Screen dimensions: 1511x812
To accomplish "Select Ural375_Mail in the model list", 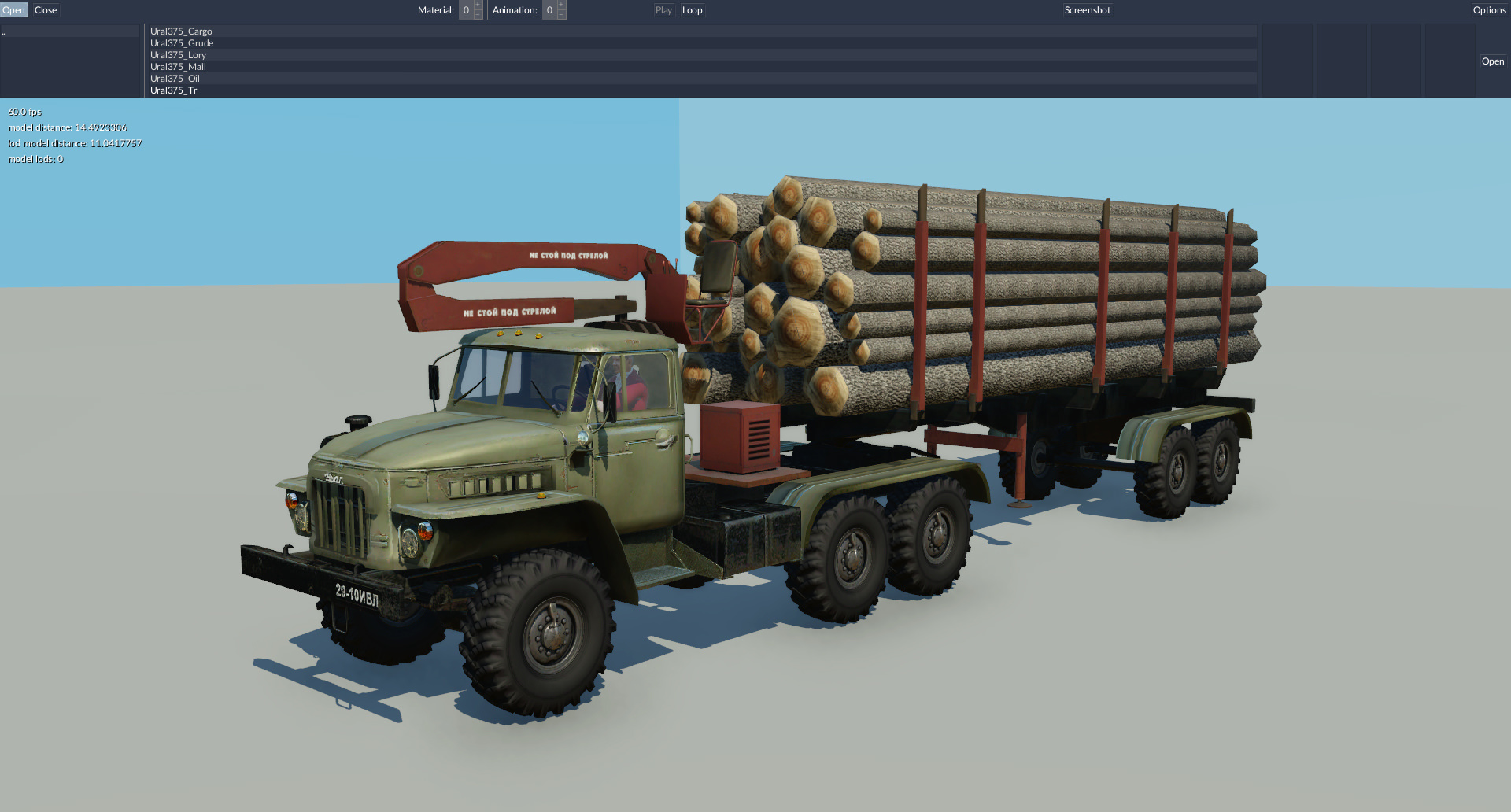I will click(703, 67).
